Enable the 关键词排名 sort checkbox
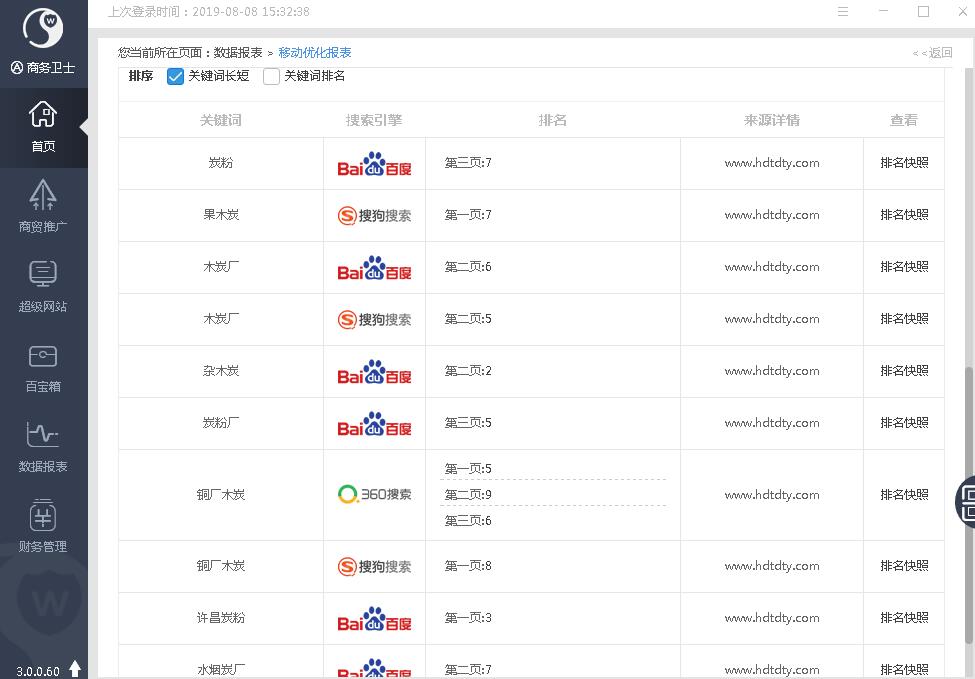Viewport: 975px width, 679px height. [x=271, y=77]
